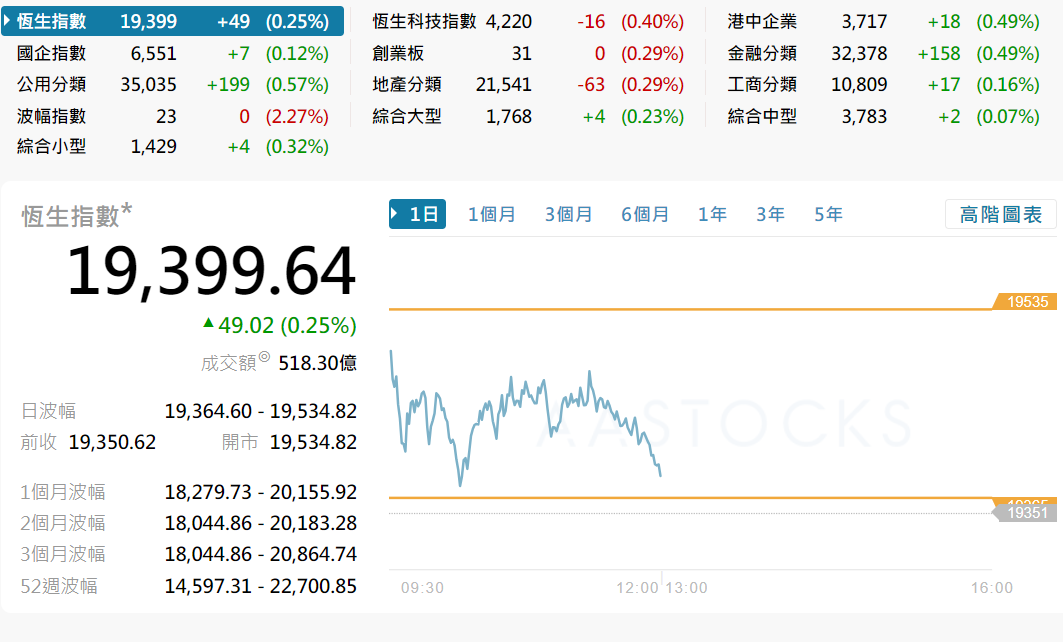Viewport: 1063px width, 642px height.
Task: Open the 國企指數 index
Action: tap(52, 53)
